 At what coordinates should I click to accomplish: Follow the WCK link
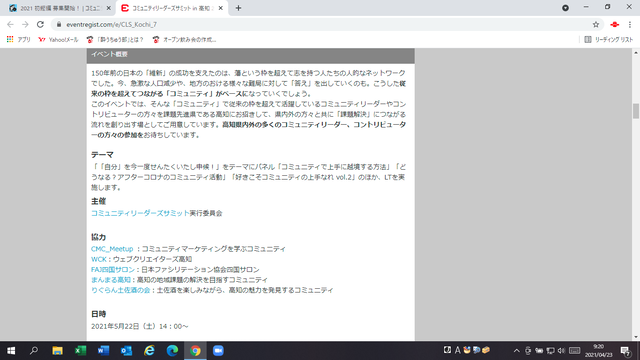pos(98,259)
